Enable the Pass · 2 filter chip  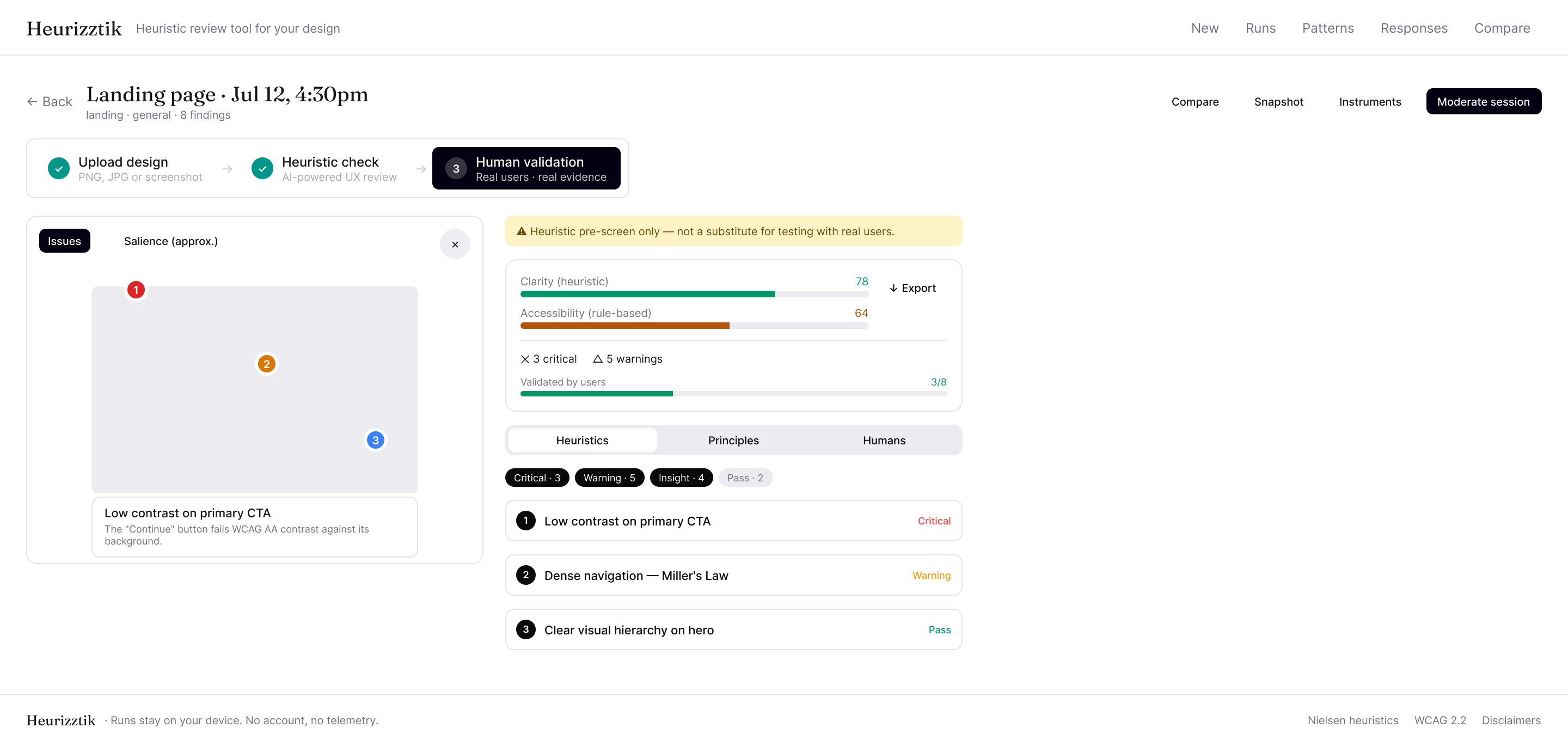coord(745,478)
